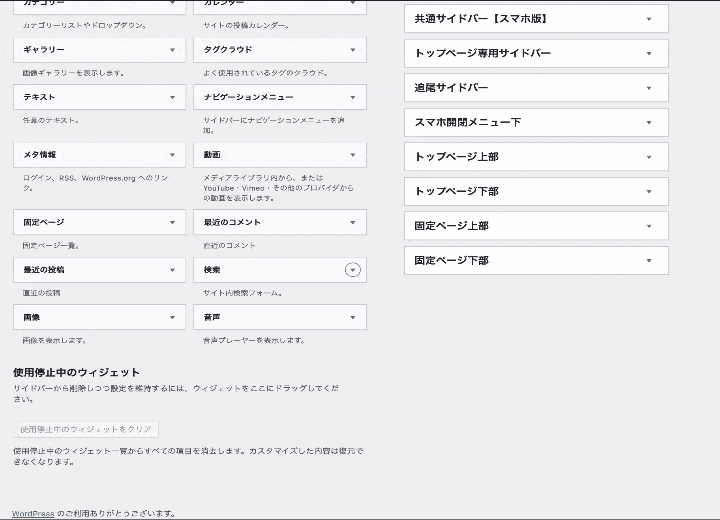720x520 pixels.
Task: Expand the ナビゲーションメニュー widget arrow
Action: 353,97
